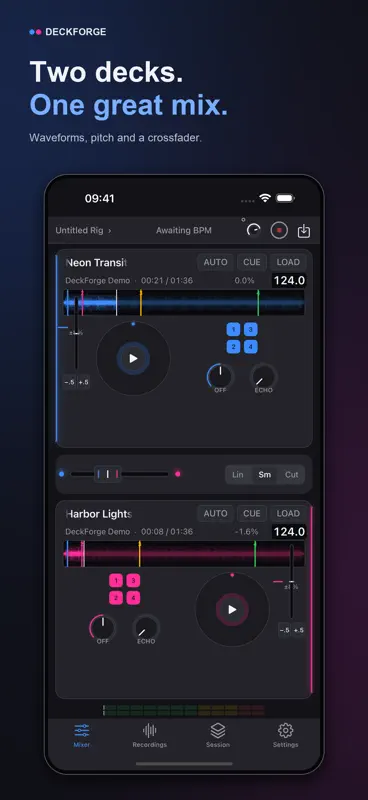Nudge Harbor Lights pitch up with +.5

pyautogui.click(x=299, y=630)
